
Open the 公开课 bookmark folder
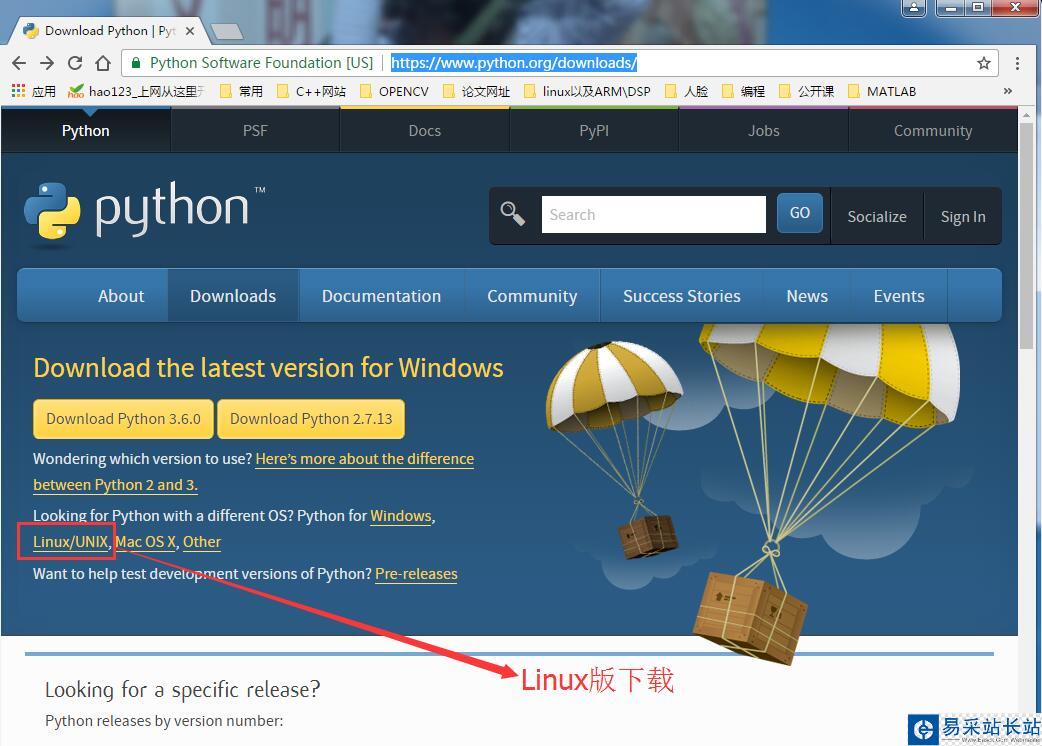807,91
